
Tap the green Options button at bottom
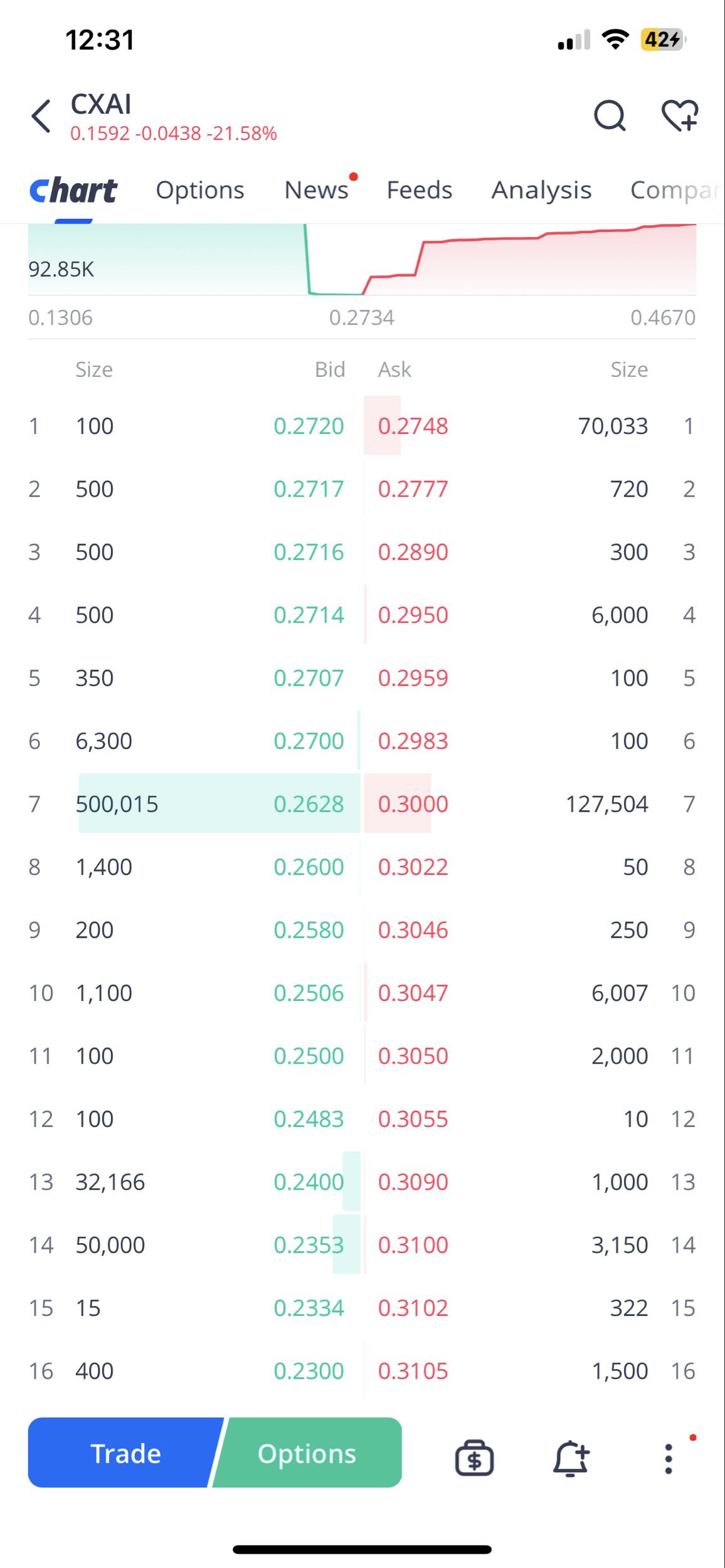pos(307,1453)
